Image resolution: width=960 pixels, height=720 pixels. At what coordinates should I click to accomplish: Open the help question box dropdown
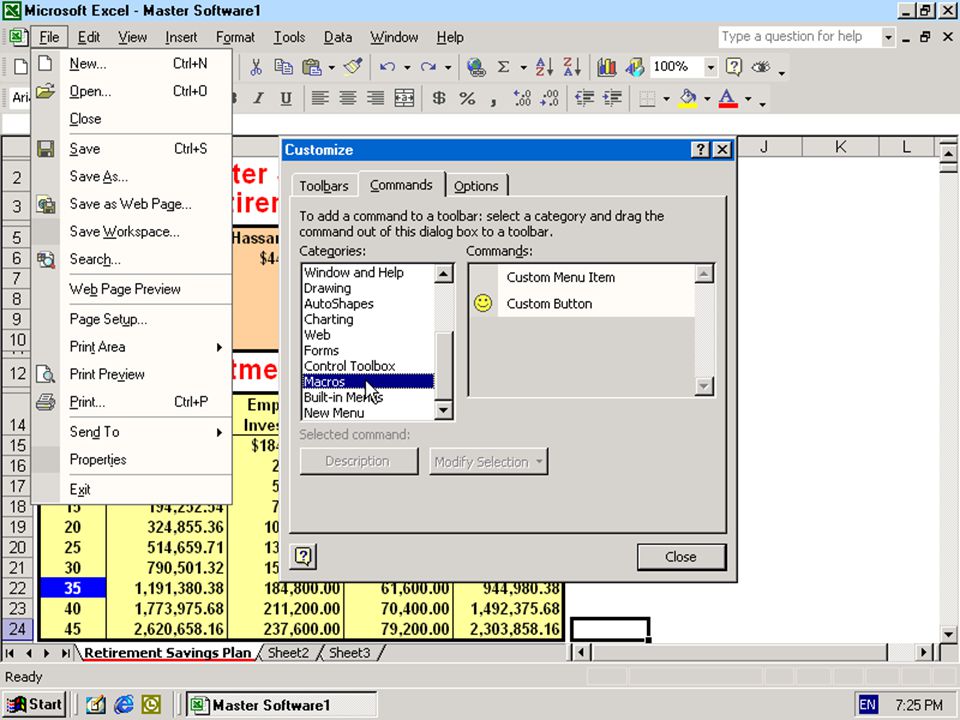click(x=888, y=37)
